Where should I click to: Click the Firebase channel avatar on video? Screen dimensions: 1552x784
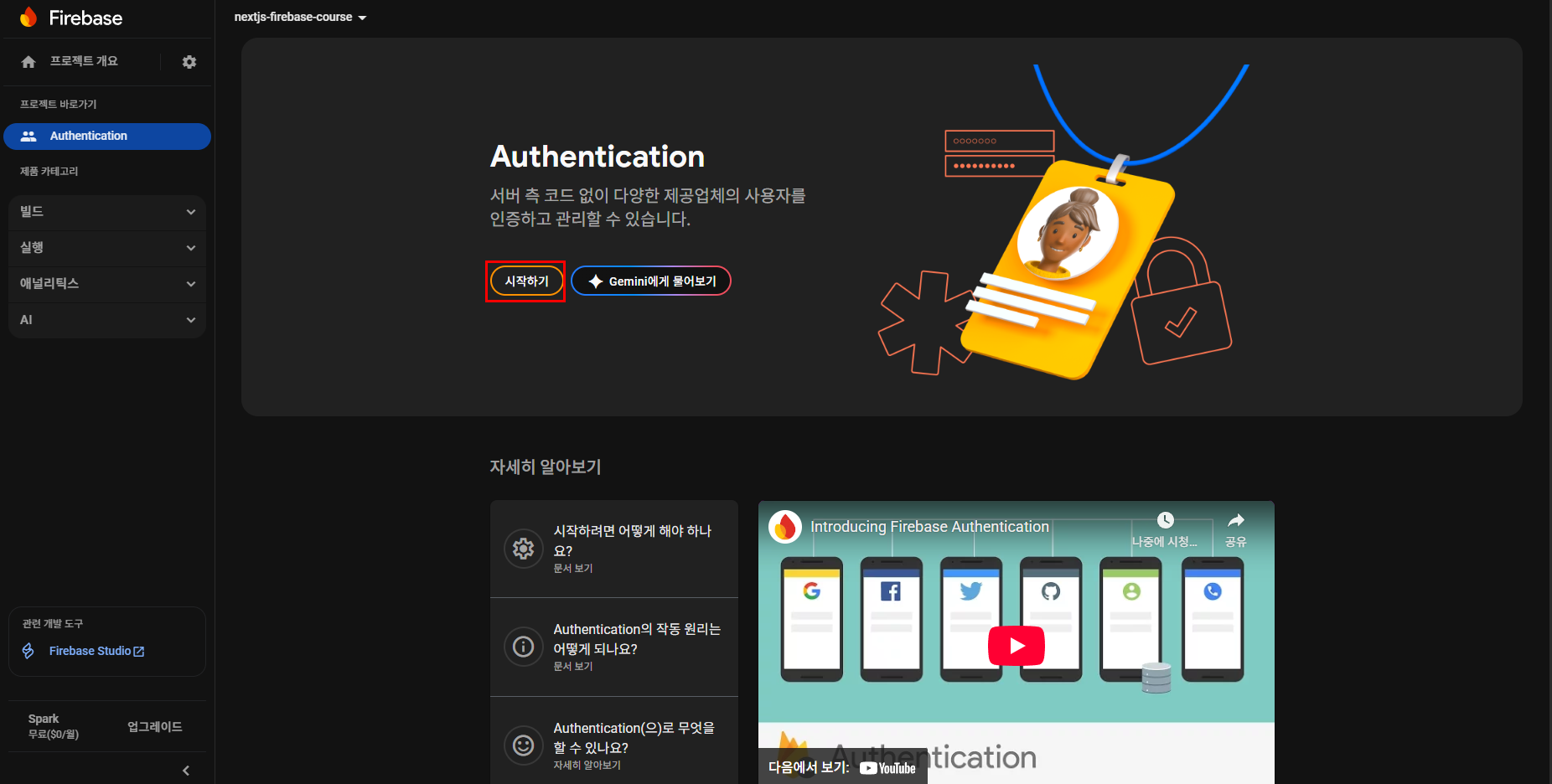pos(785,527)
